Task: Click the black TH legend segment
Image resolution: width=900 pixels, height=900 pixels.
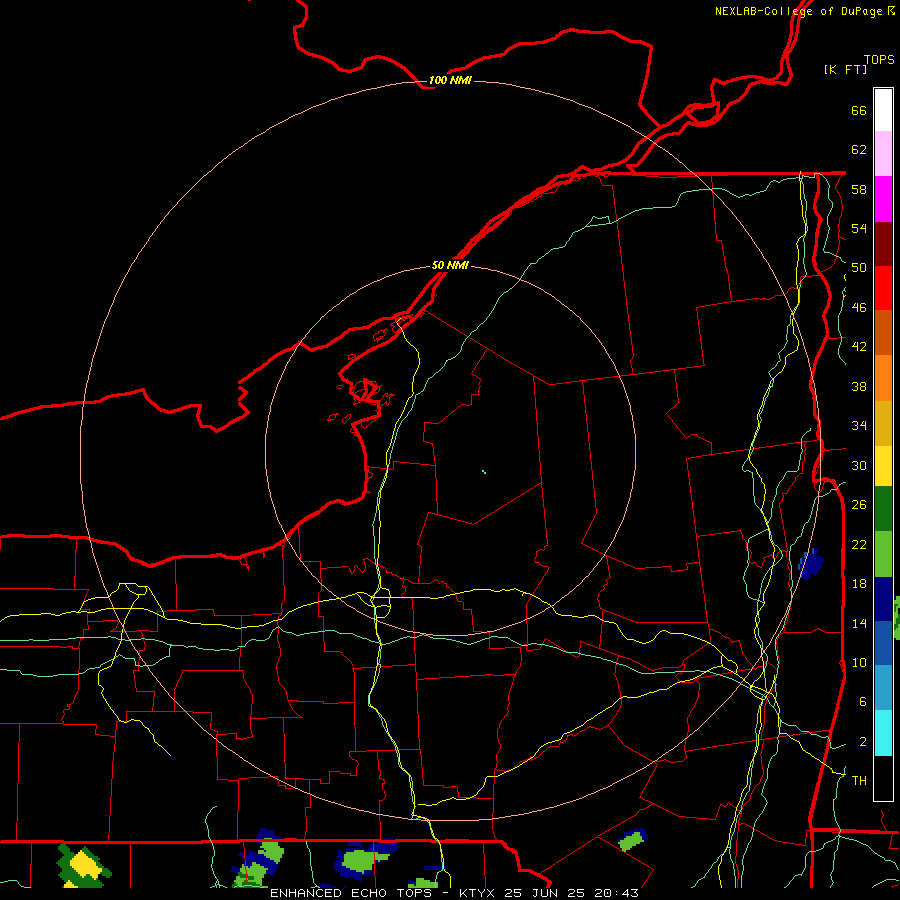Action: click(883, 778)
